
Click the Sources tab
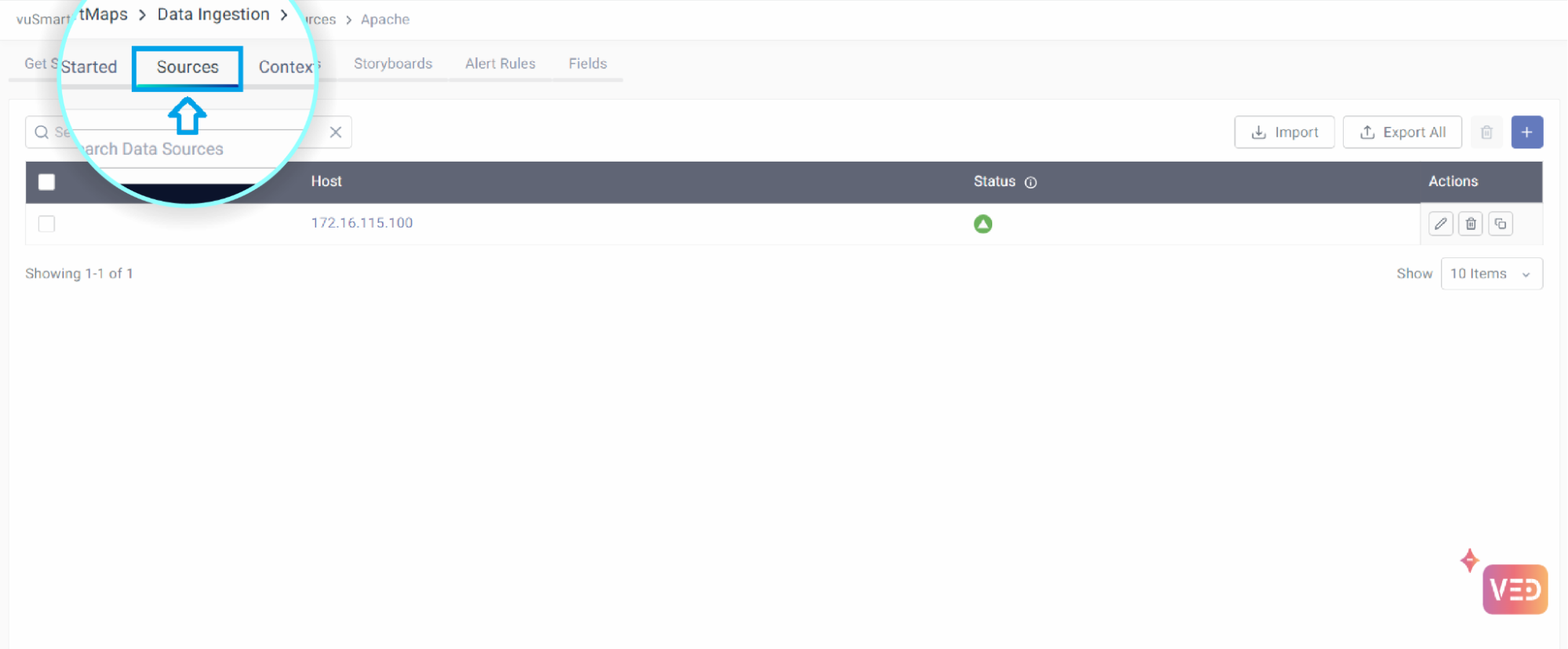coord(187,67)
